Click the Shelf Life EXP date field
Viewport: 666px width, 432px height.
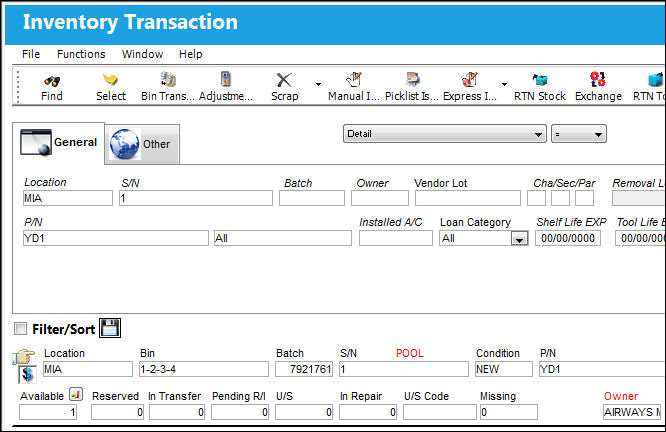tap(568, 238)
